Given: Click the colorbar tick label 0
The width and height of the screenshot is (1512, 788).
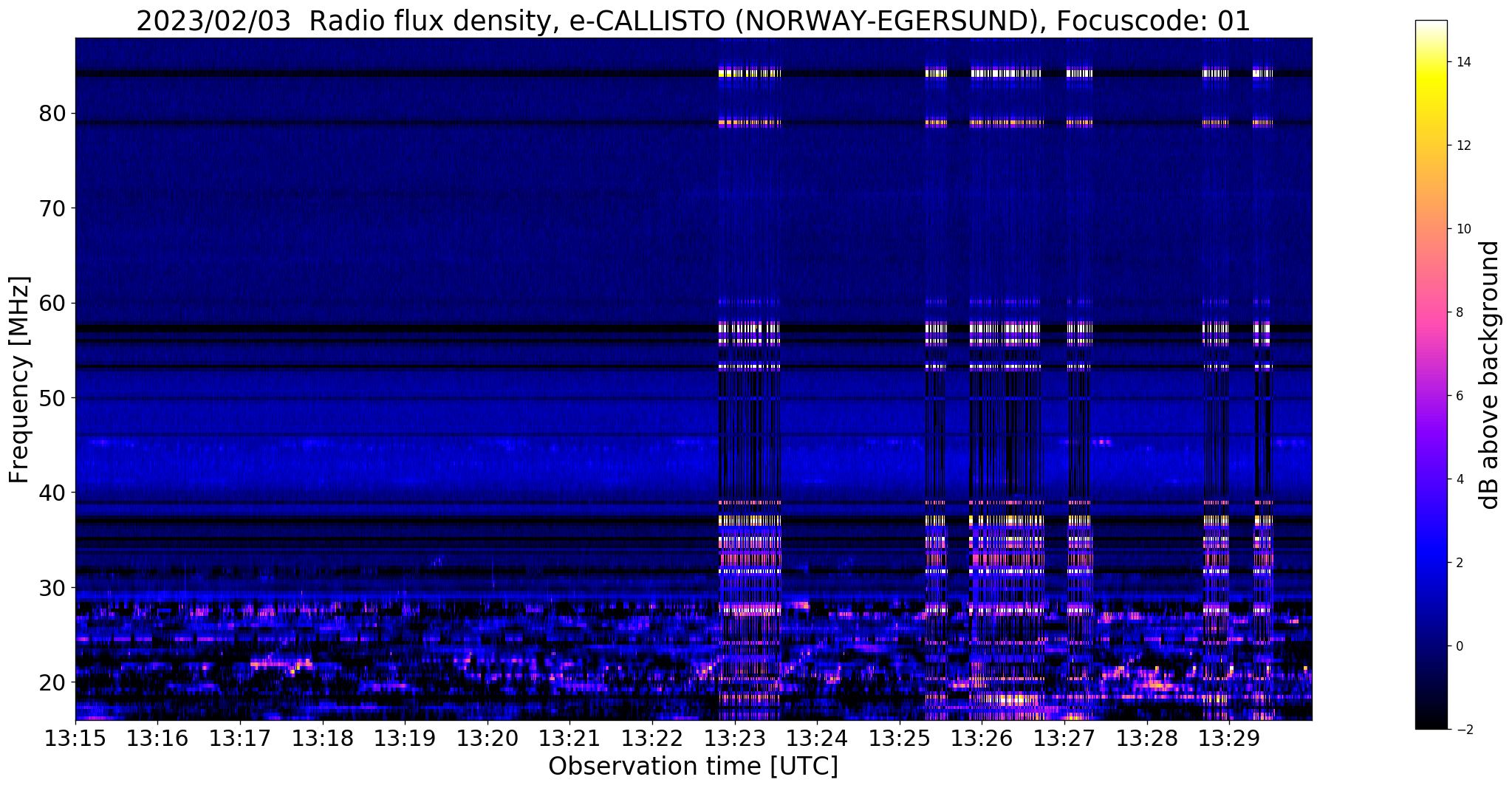Looking at the screenshot, I should pos(1460,646).
